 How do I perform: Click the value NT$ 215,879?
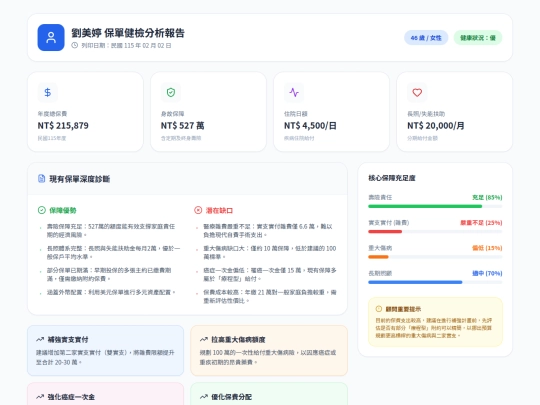63,125
